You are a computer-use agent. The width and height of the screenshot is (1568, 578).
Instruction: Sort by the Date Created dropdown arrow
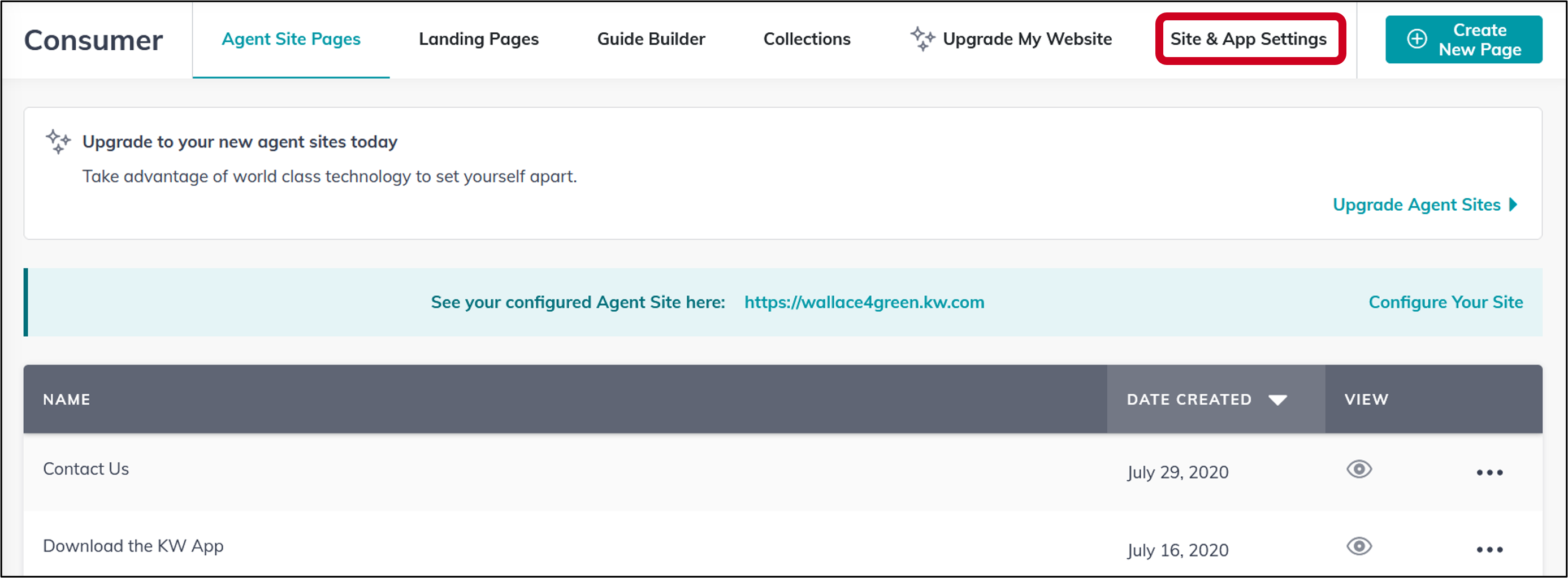[x=1277, y=399]
